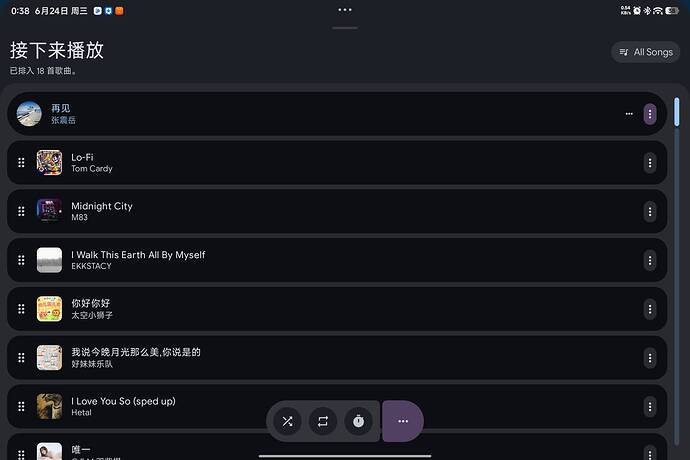This screenshot has height=460, width=690.
Task: Click the sheet drag handle under the top dots
Action: [345, 28]
